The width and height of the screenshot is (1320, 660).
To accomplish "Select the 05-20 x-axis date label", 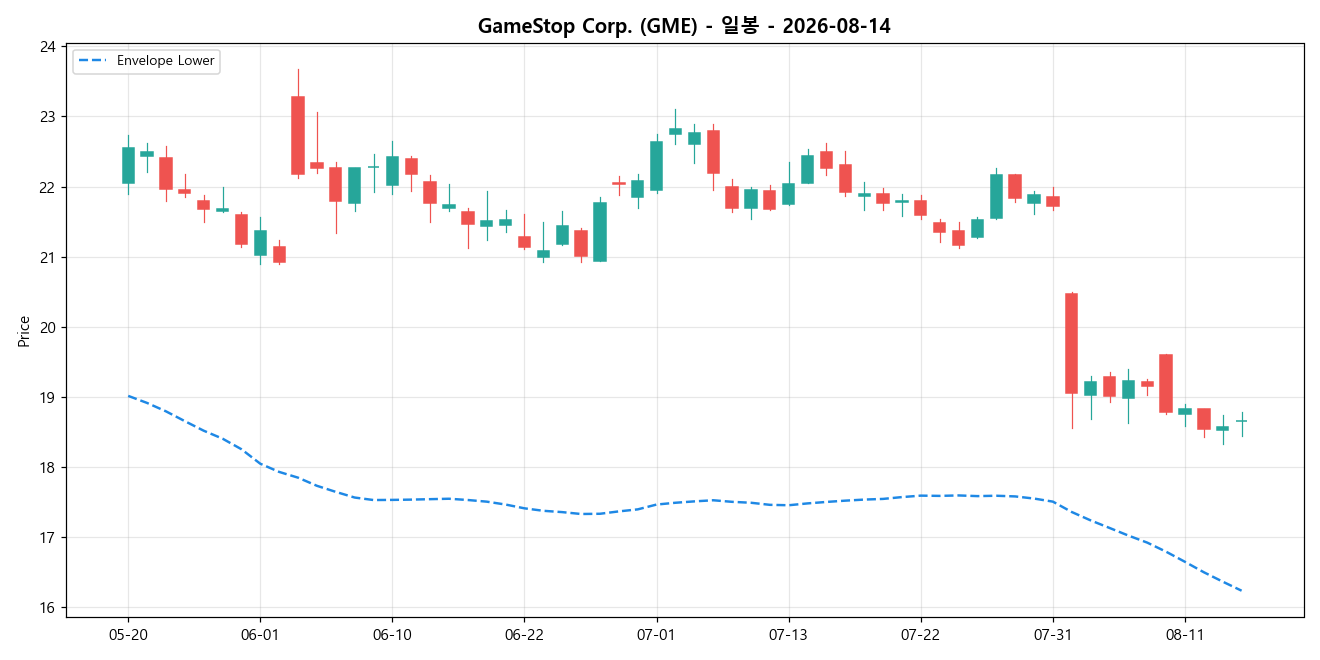I will coord(128,635).
